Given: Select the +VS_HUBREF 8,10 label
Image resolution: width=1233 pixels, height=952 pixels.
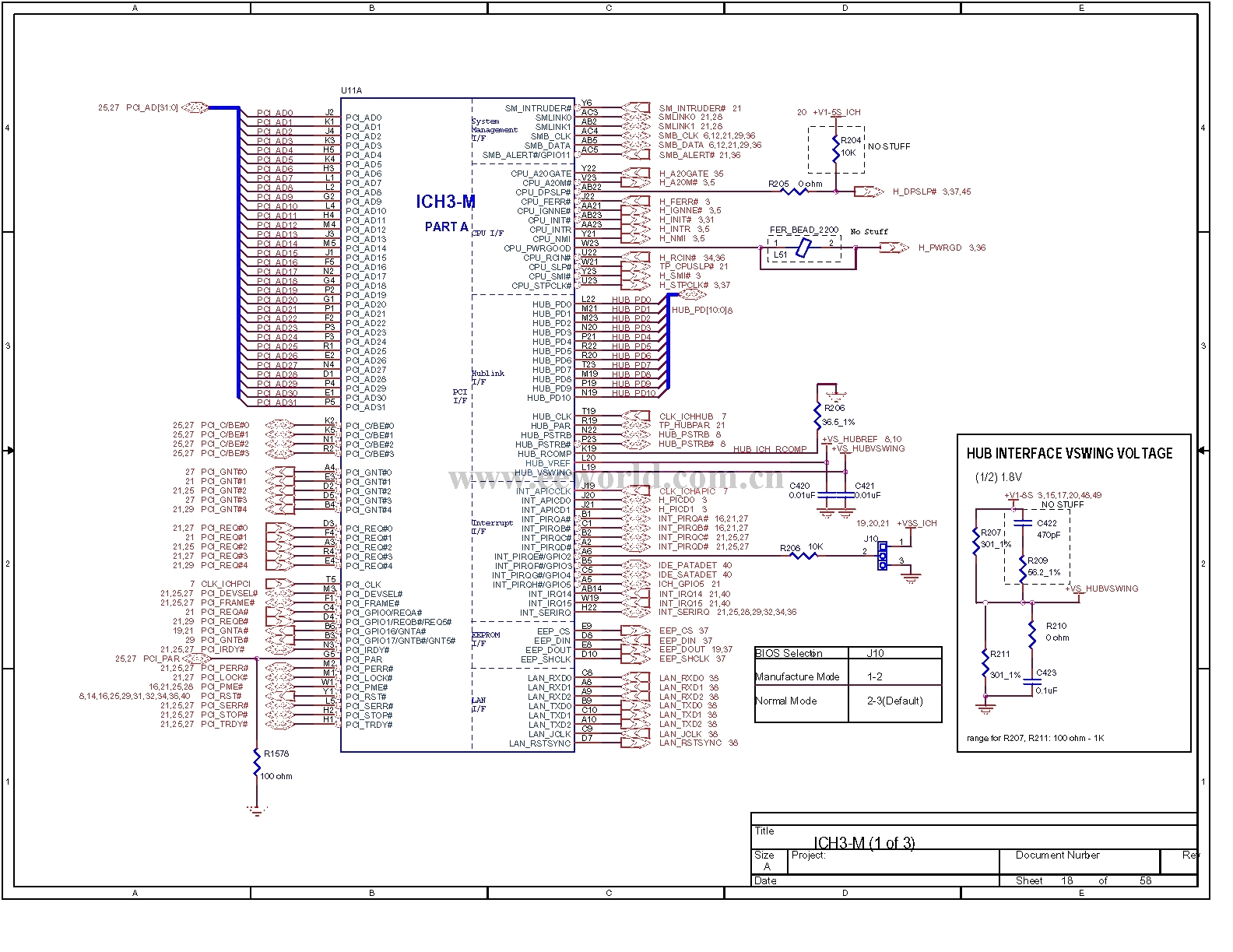Looking at the screenshot, I should [x=862, y=439].
